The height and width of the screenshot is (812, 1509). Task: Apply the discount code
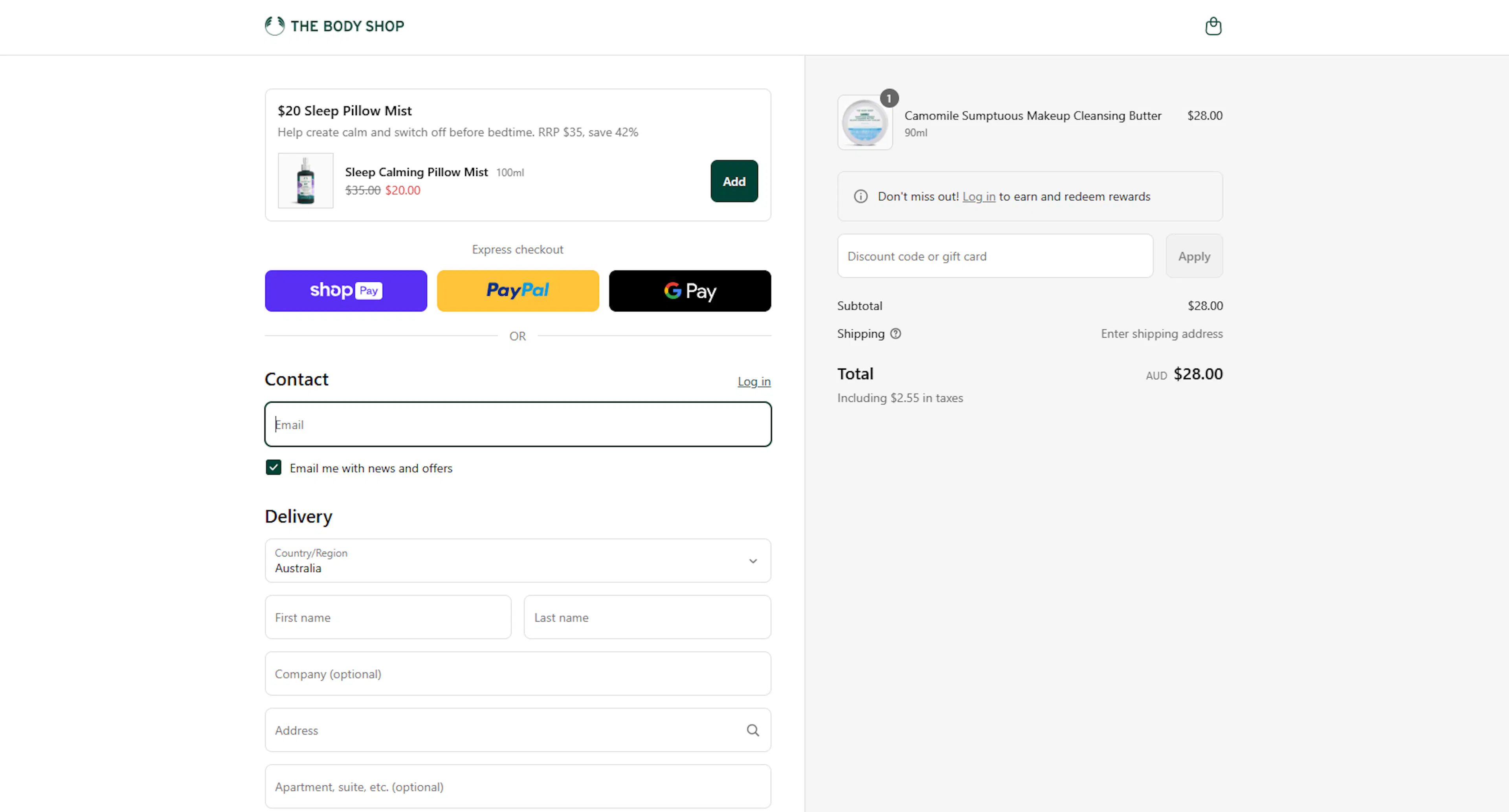point(1194,257)
